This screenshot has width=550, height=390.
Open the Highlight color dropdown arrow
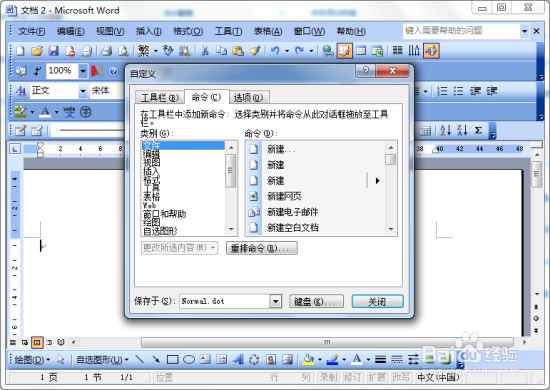[x=32, y=112]
